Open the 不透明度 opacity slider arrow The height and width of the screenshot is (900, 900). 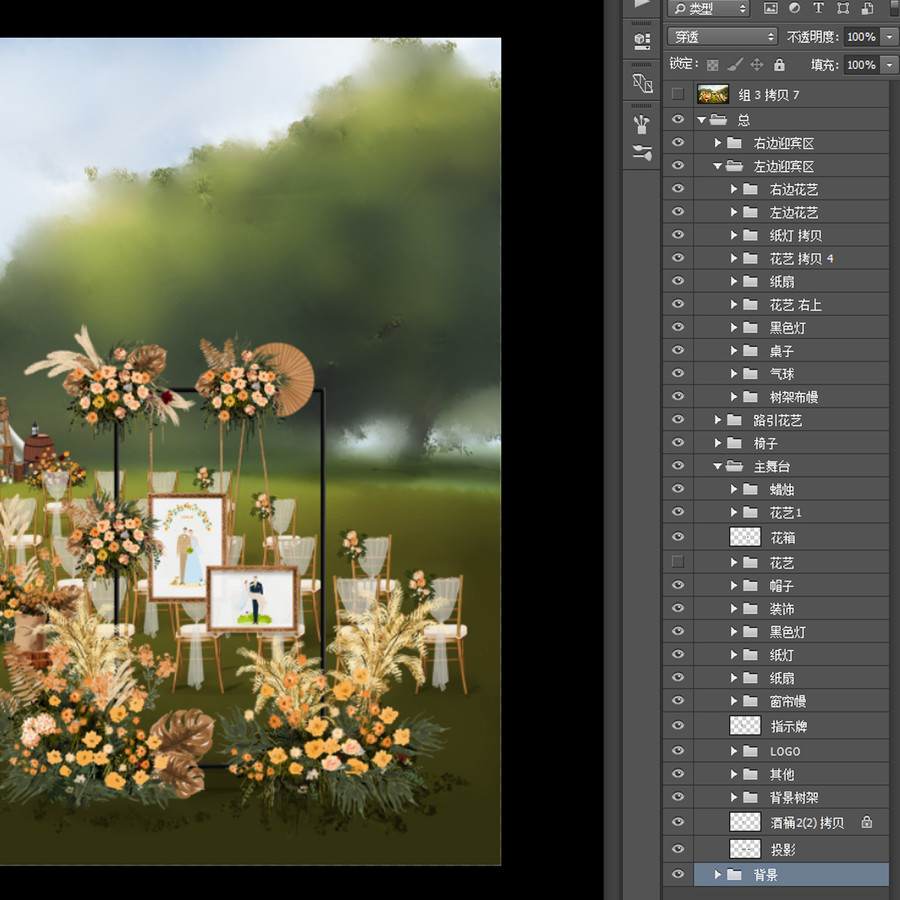[890, 37]
